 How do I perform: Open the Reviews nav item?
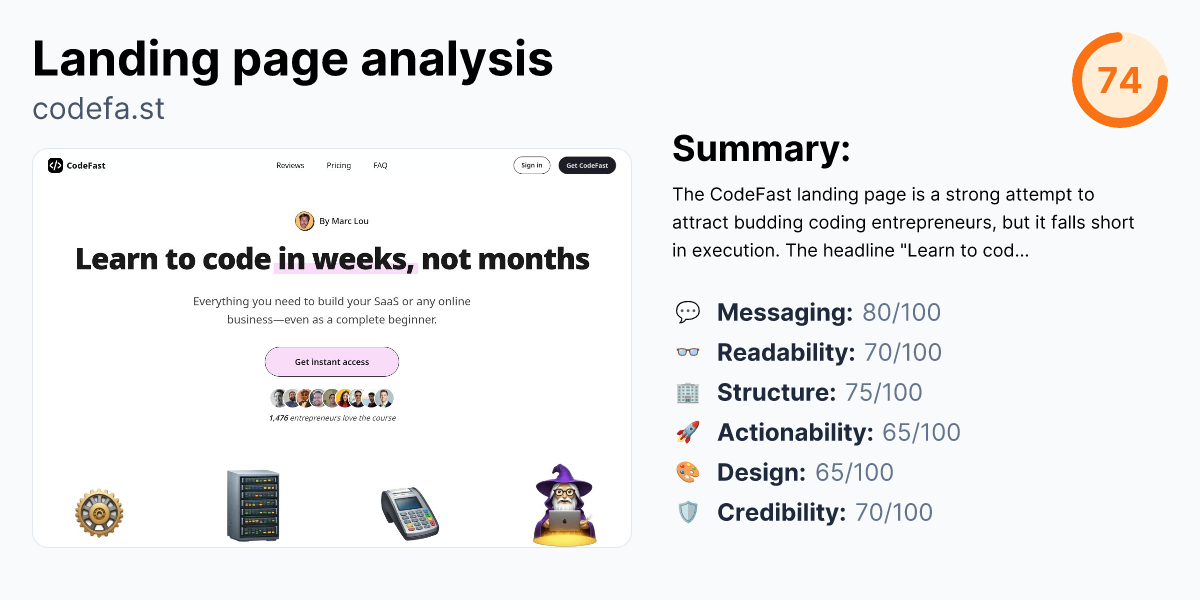(x=290, y=165)
